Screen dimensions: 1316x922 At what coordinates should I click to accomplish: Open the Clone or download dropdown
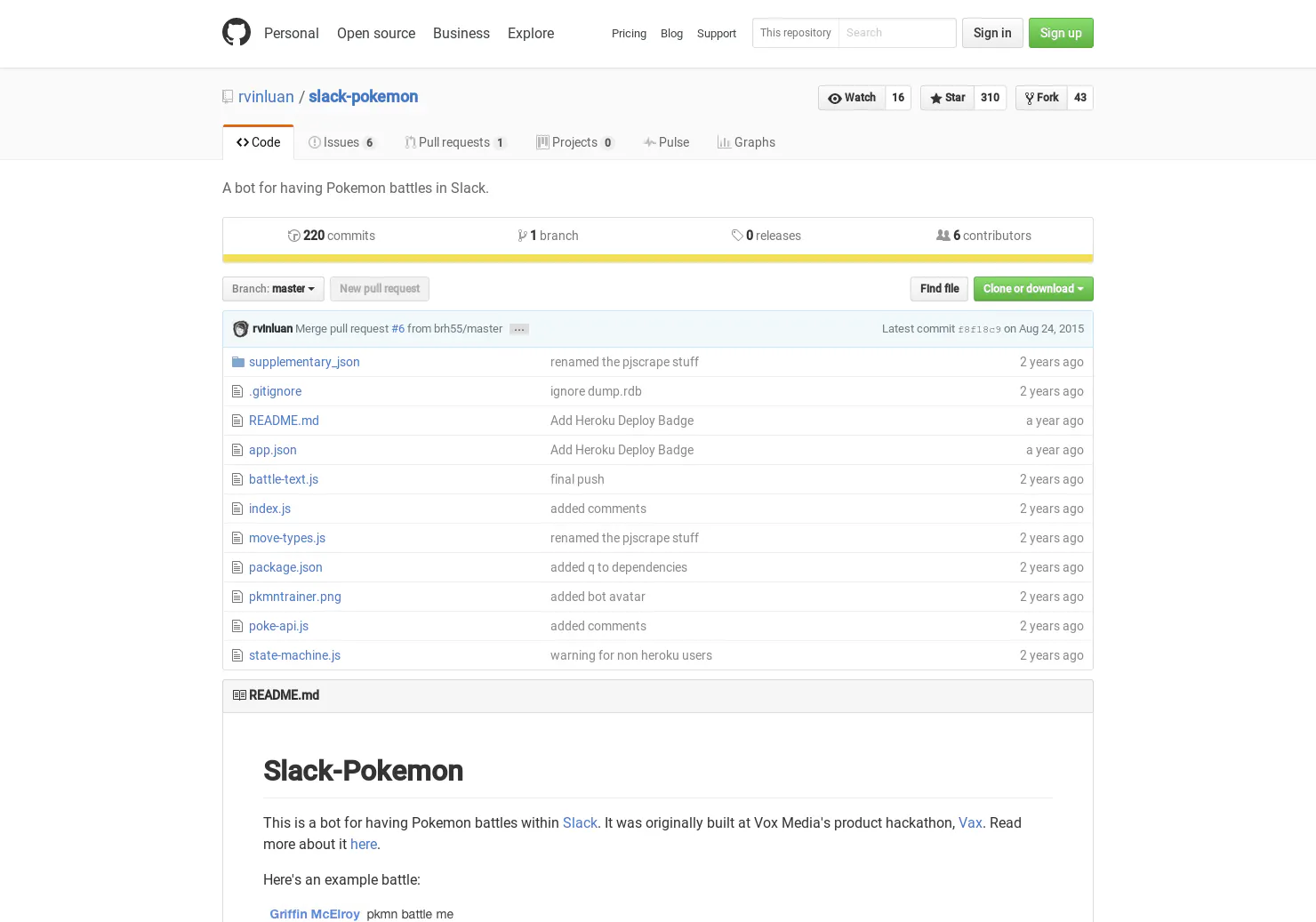click(1033, 289)
